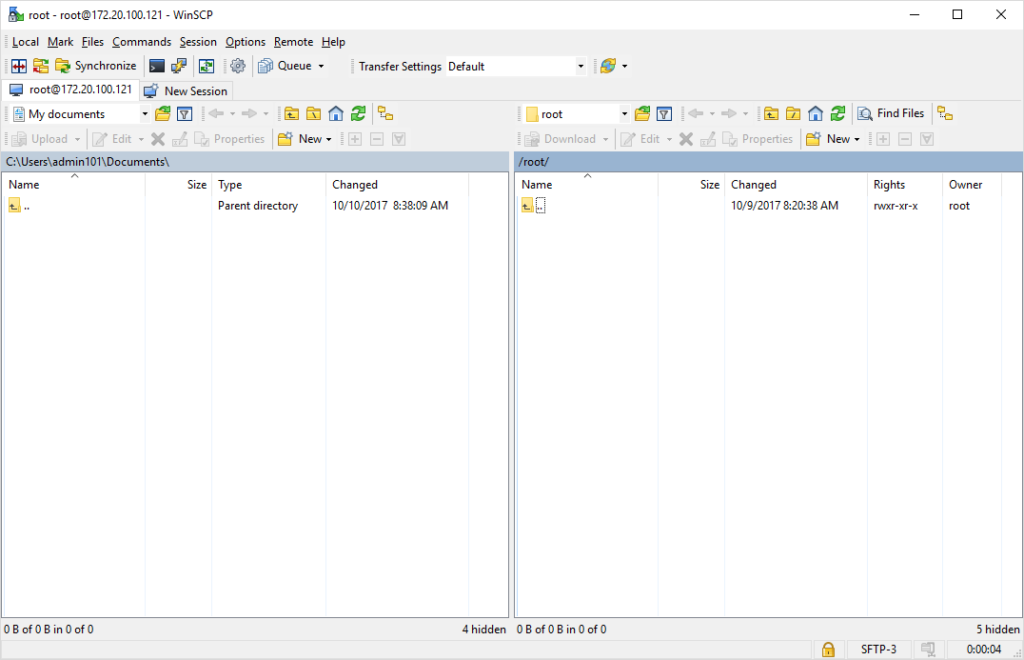Expand the My documents location dropdown
Viewport: 1024px width, 660px height.
point(144,112)
